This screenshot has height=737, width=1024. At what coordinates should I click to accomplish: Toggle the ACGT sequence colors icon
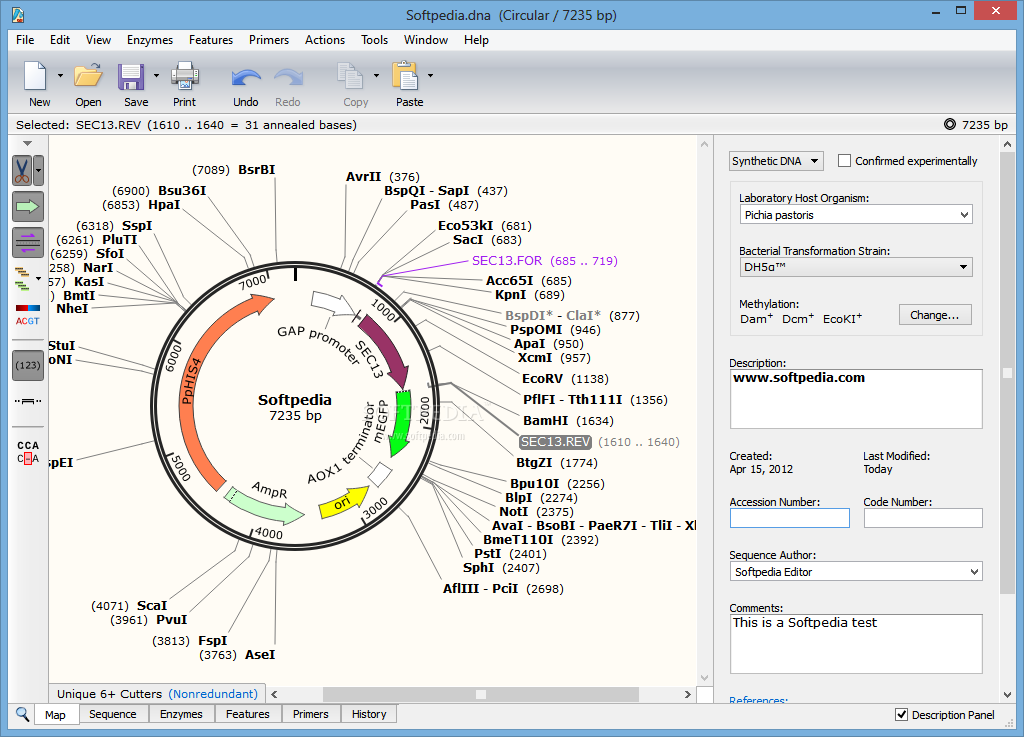27,315
